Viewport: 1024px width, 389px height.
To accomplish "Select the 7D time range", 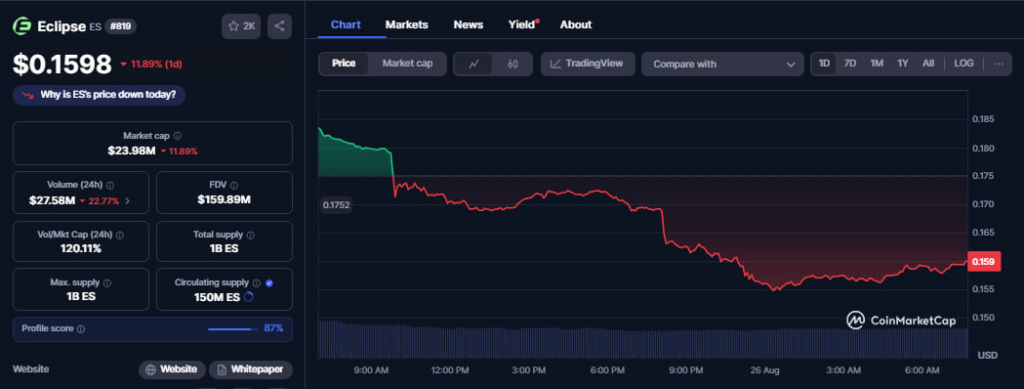I will 850,64.
